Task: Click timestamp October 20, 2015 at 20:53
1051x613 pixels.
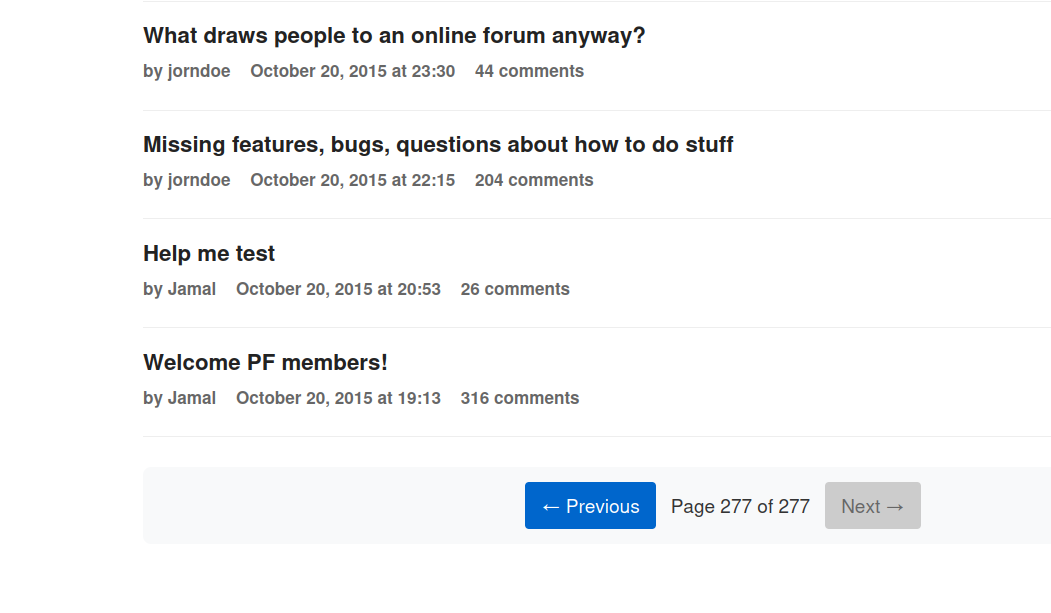Action: (x=338, y=289)
